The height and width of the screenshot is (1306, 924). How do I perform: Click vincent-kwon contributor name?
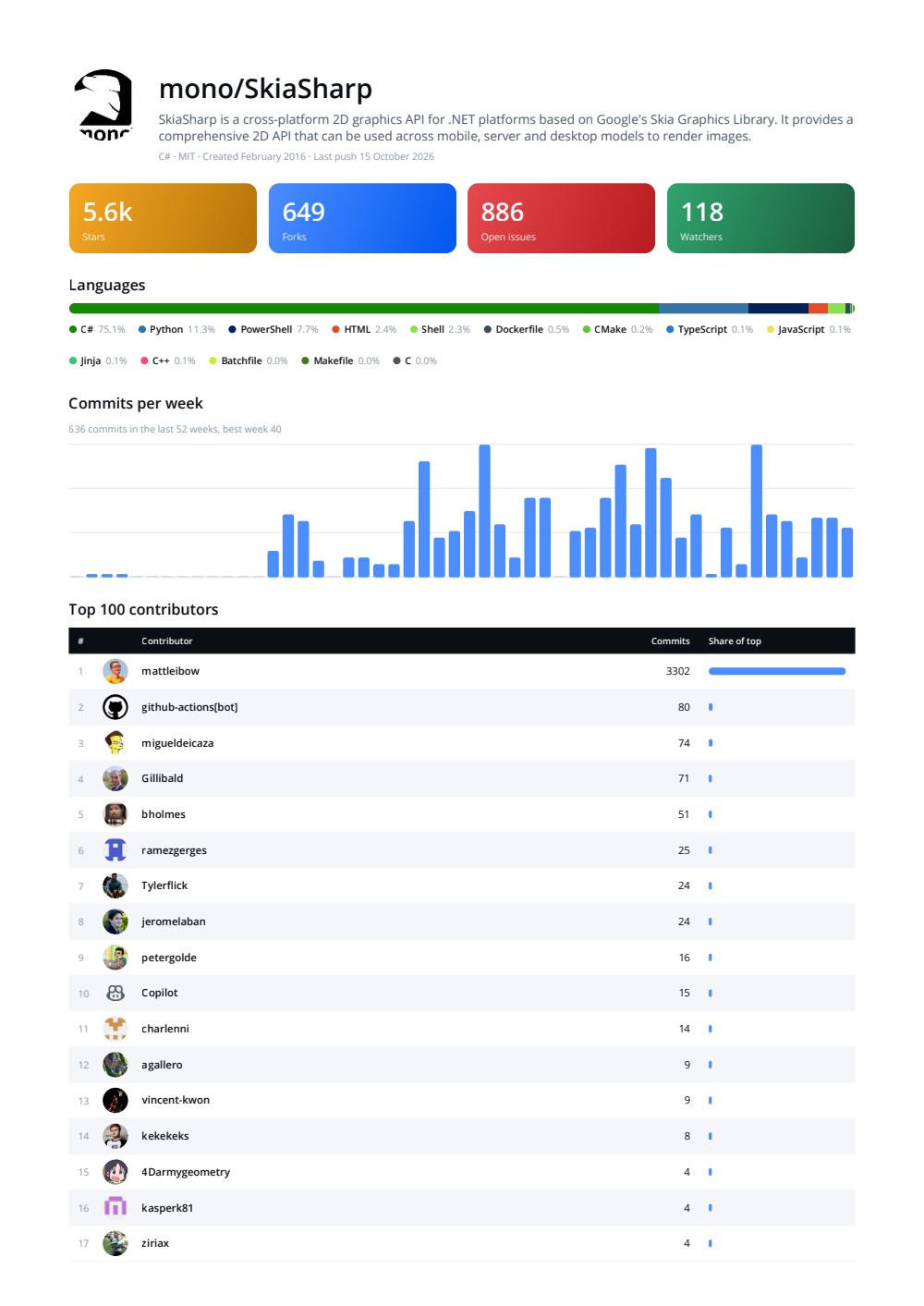pyautogui.click(x=176, y=1100)
